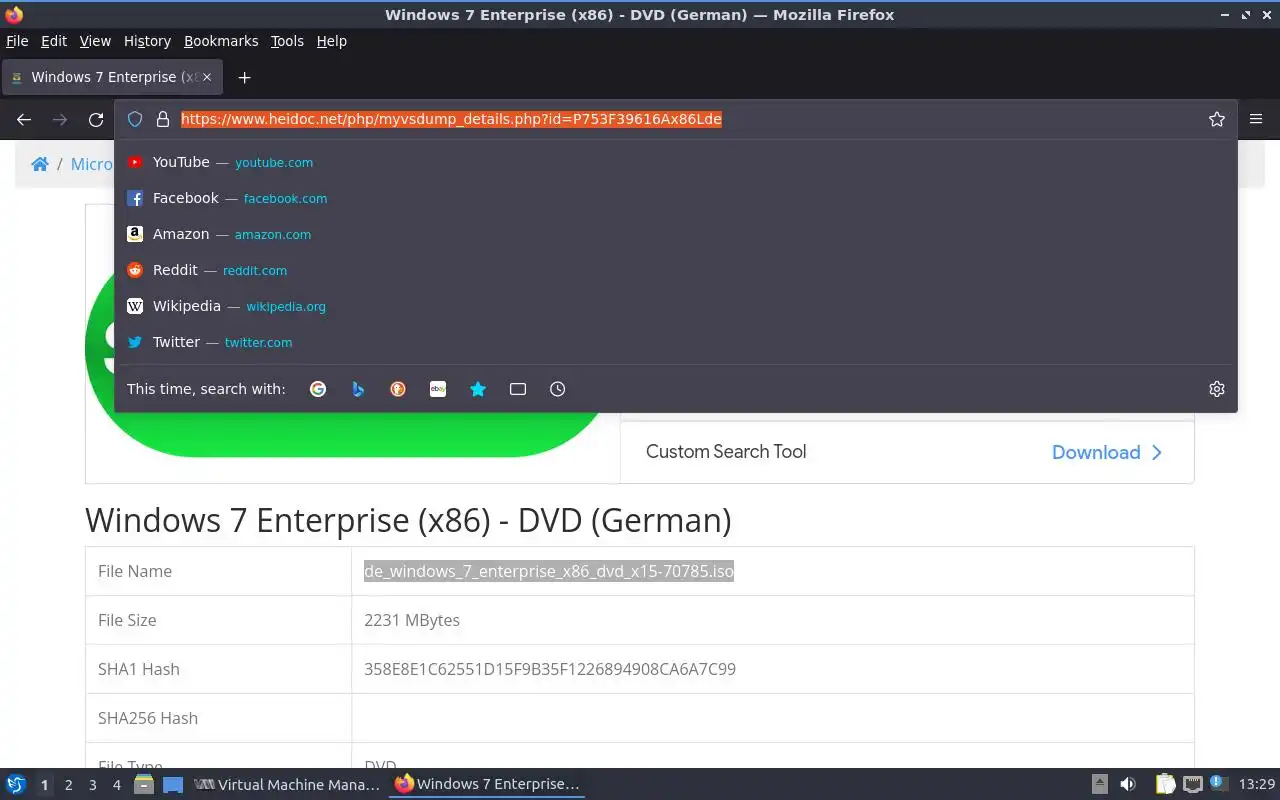Switch to workspace 4 in taskbar

pyautogui.click(x=117, y=785)
